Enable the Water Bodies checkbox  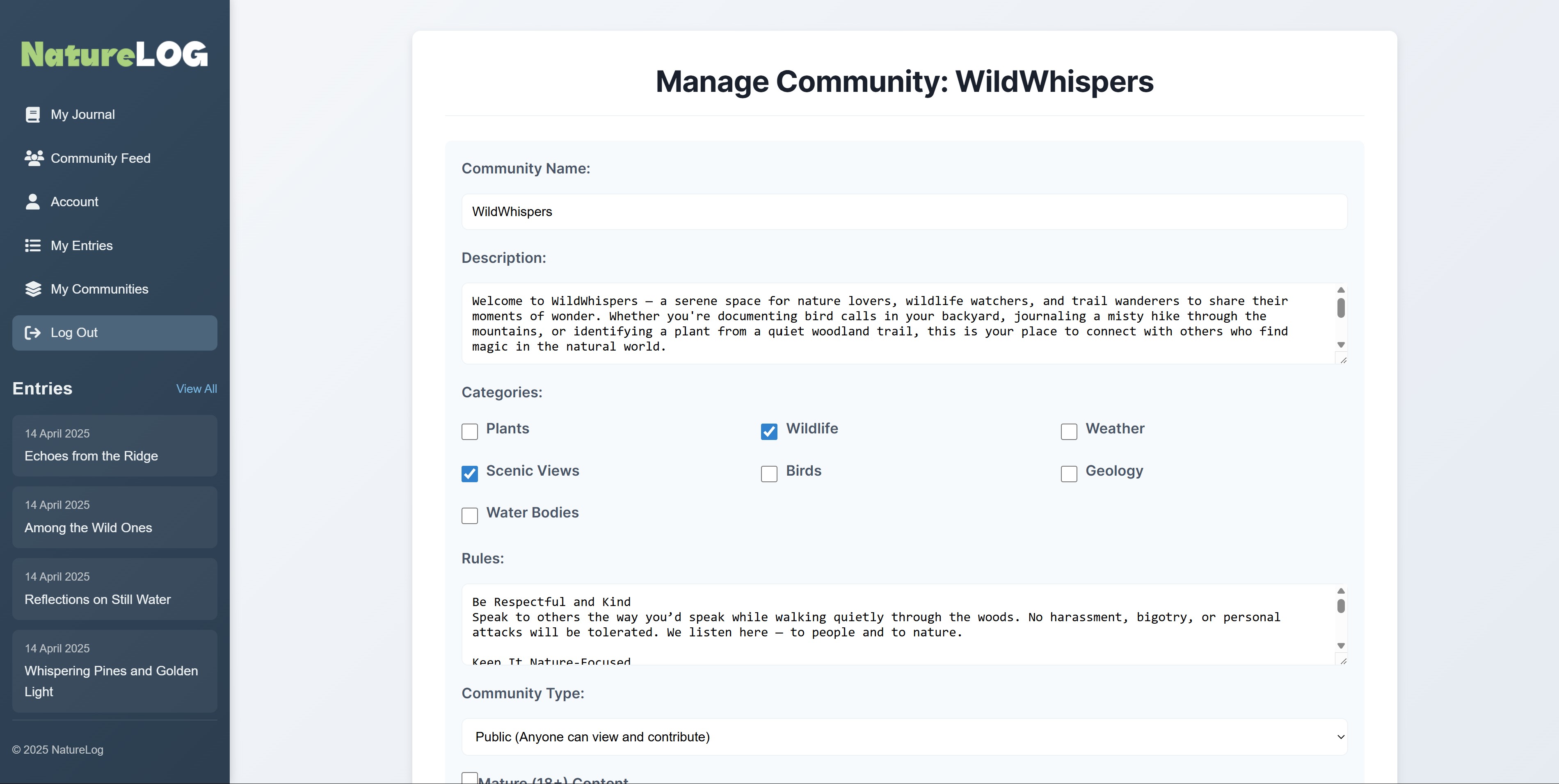point(470,515)
